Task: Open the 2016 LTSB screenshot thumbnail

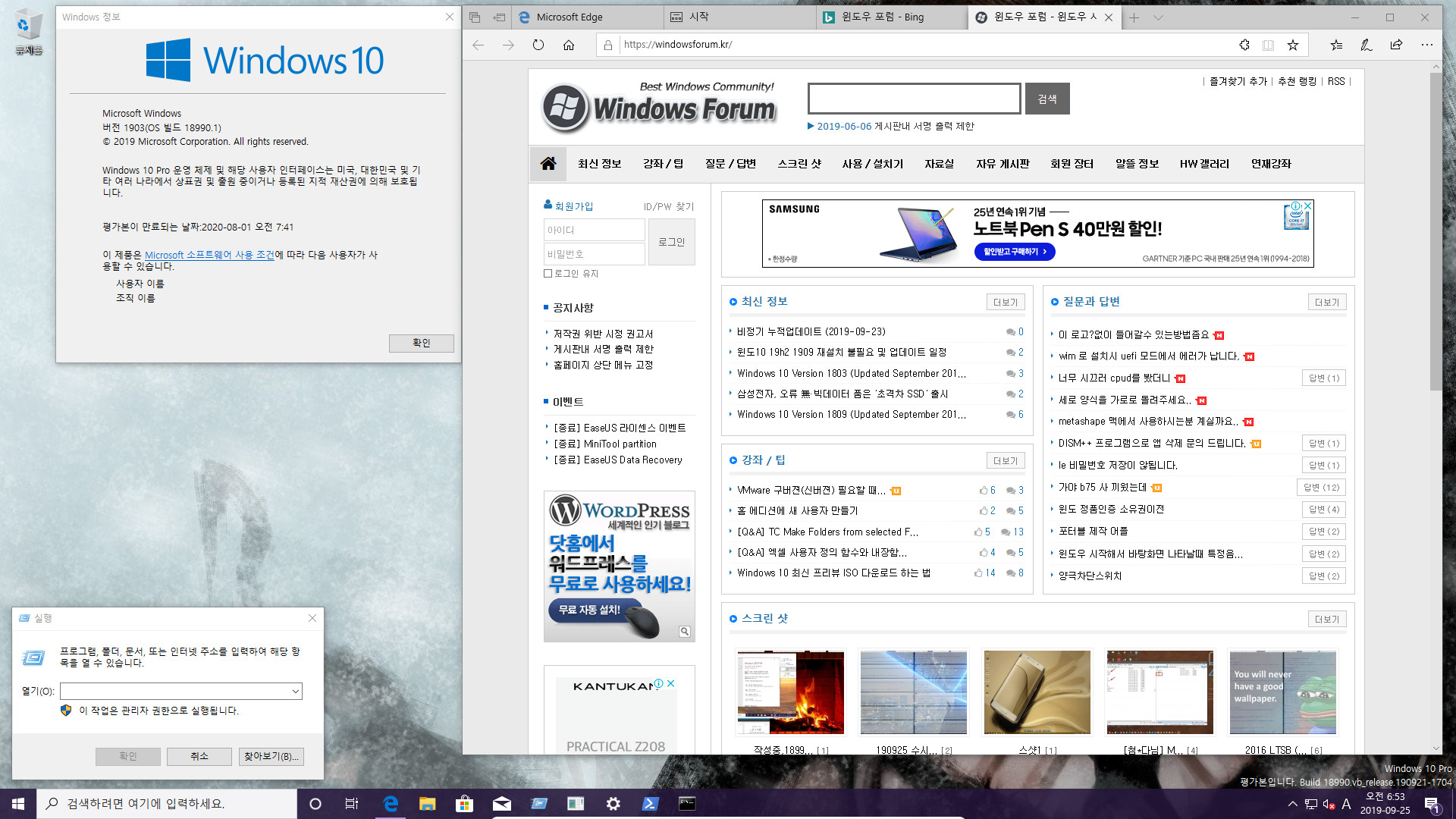Action: click(x=1282, y=692)
